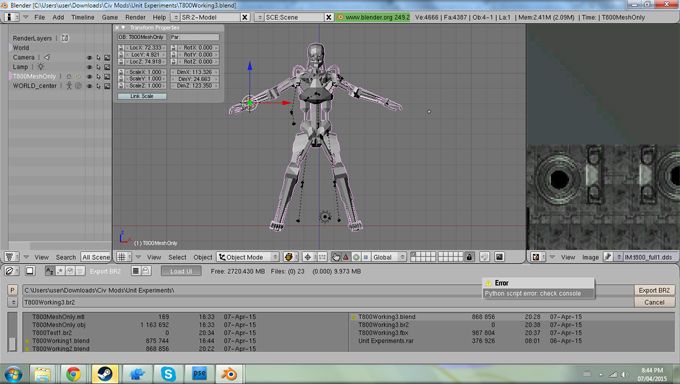
Task: Adjust the ScaleZ value field
Action: [x=145, y=86]
